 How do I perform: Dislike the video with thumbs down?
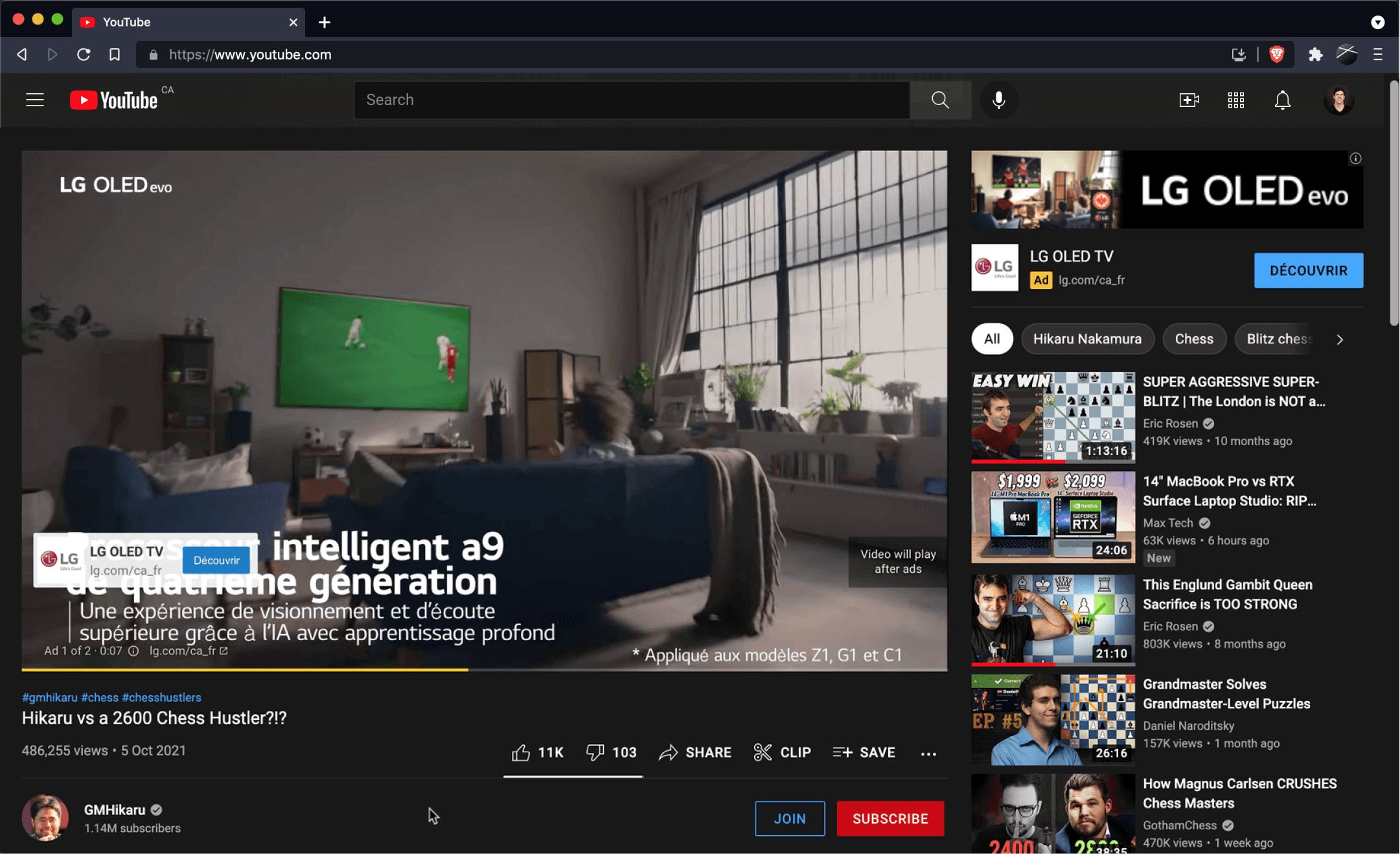595,752
